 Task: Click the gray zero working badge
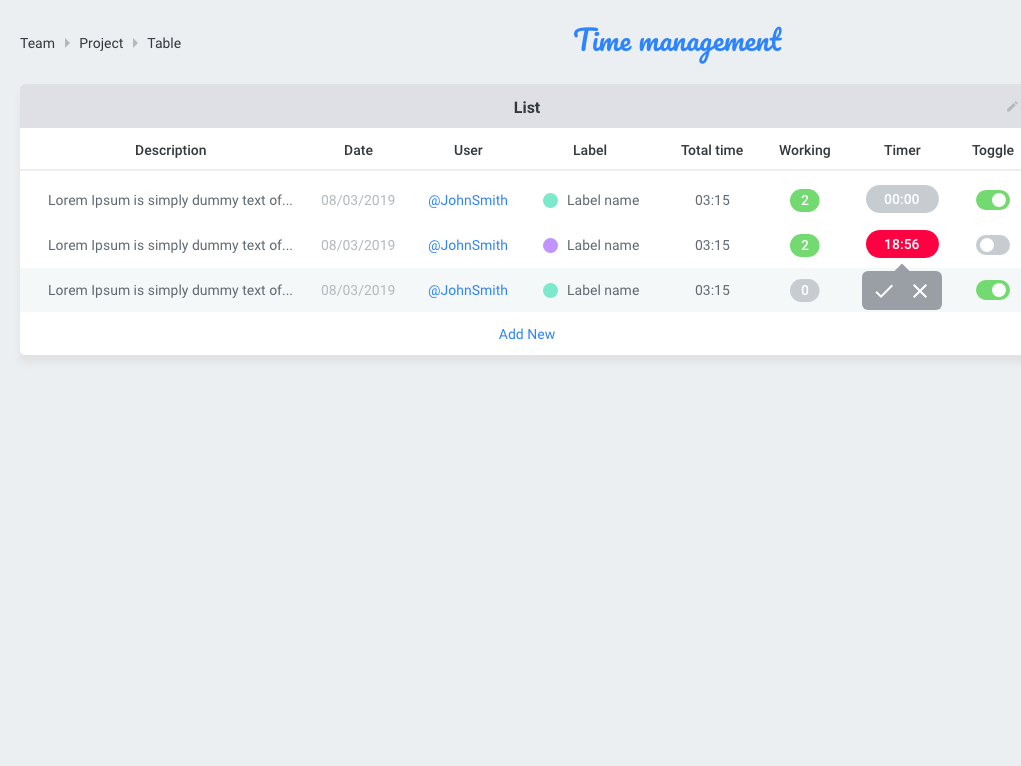click(805, 290)
